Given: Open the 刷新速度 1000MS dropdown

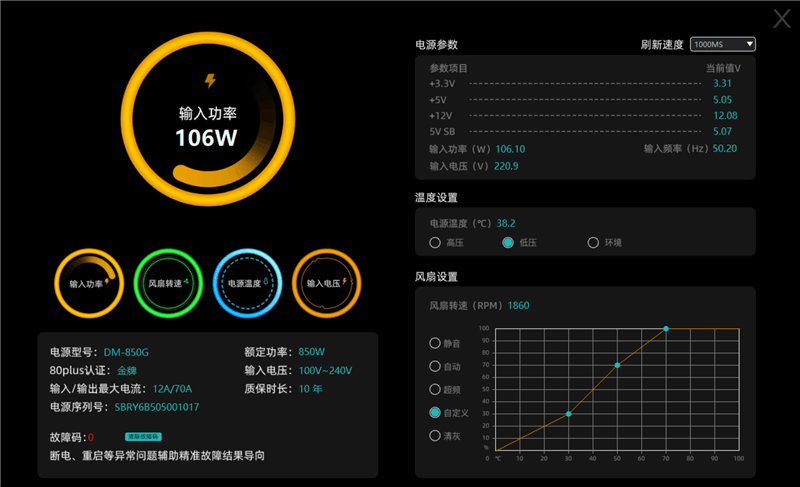Looking at the screenshot, I should [722, 44].
